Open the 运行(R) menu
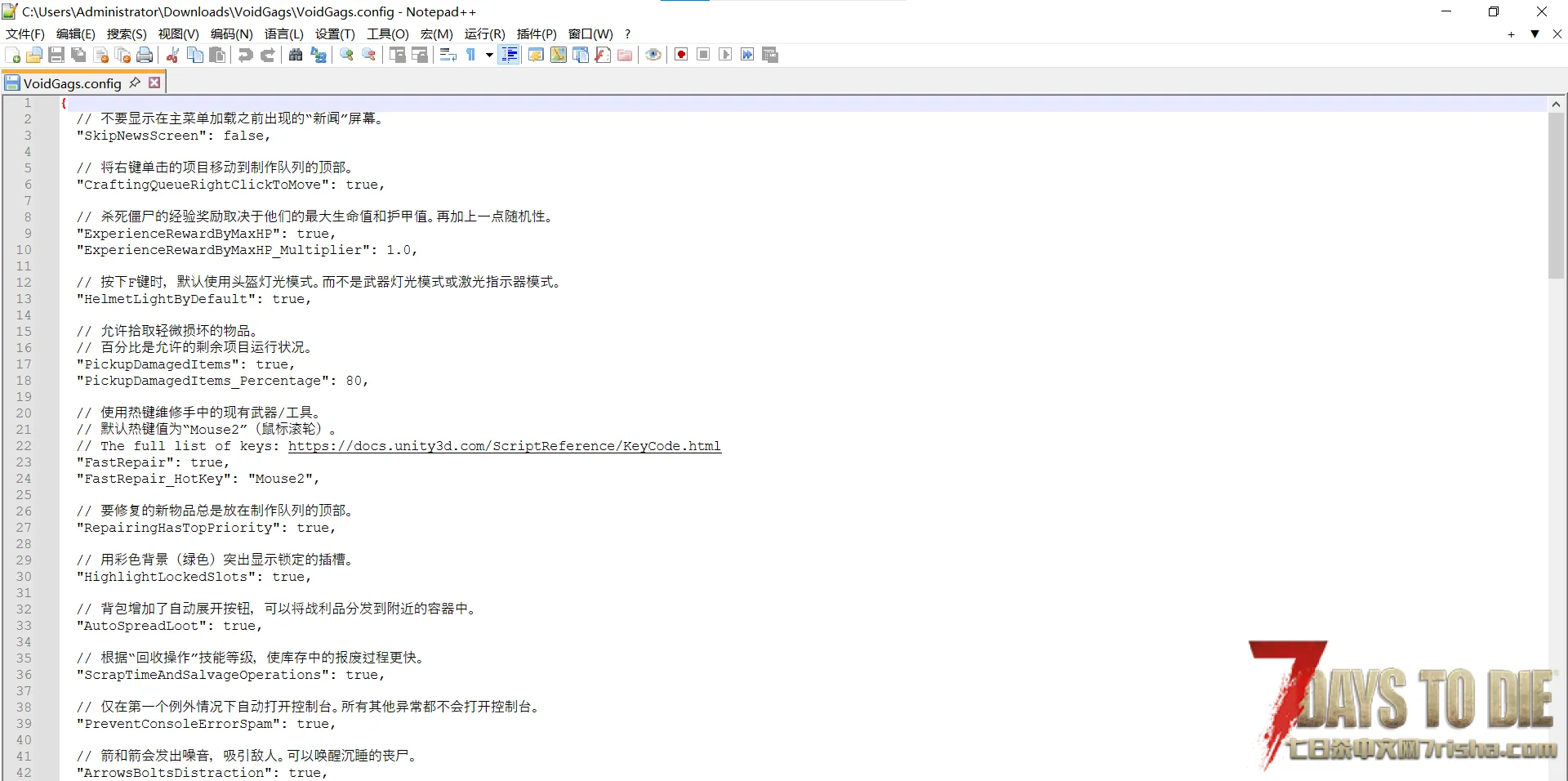The height and width of the screenshot is (781, 1568). click(x=484, y=33)
